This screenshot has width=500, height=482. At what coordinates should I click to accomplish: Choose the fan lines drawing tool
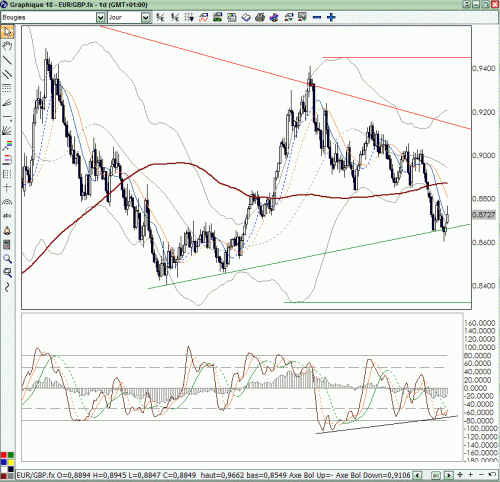tap(7, 102)
